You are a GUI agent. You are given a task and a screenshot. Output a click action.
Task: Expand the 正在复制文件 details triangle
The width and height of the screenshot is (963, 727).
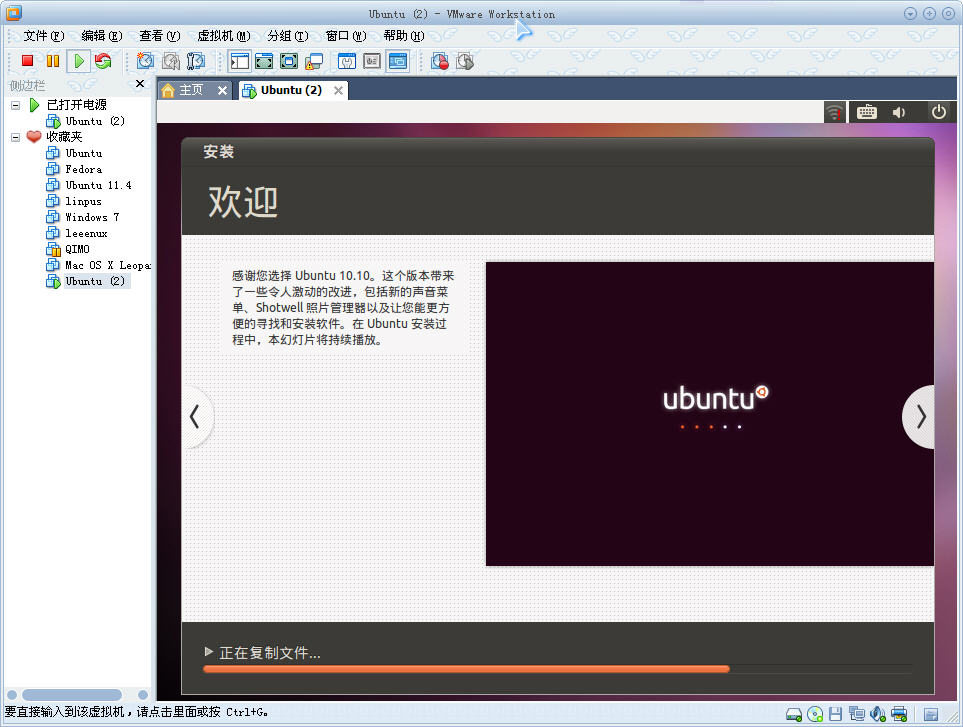click(x=209, y=651)
